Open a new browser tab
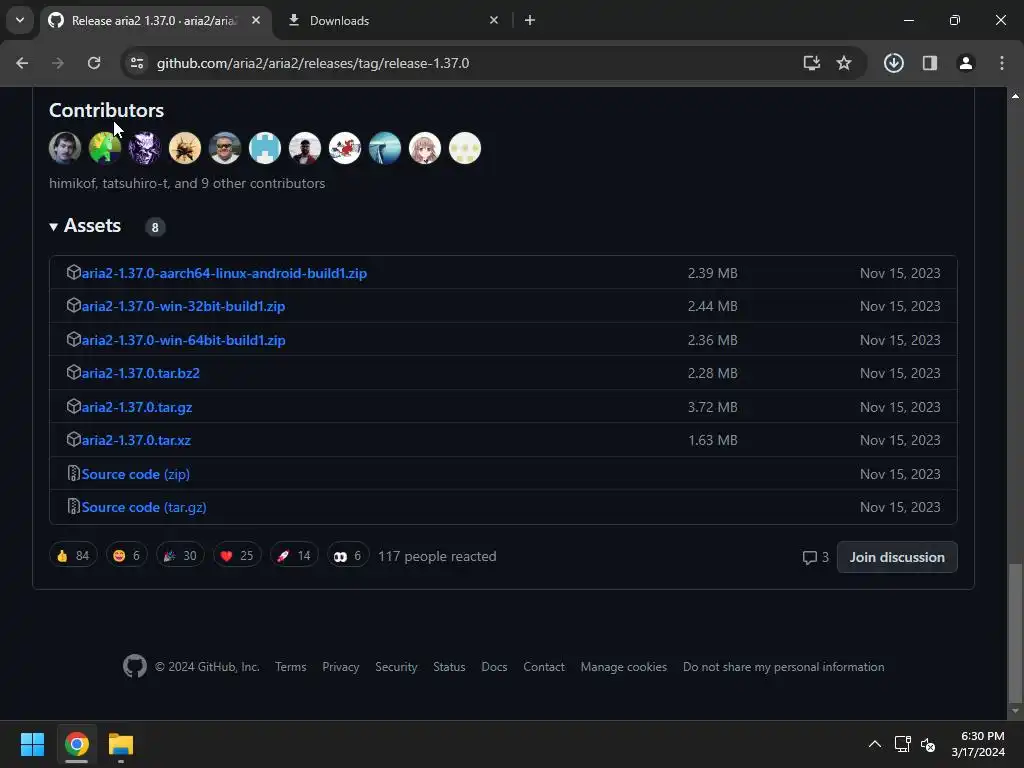The image size is (1024, 768). pos(530,20)
